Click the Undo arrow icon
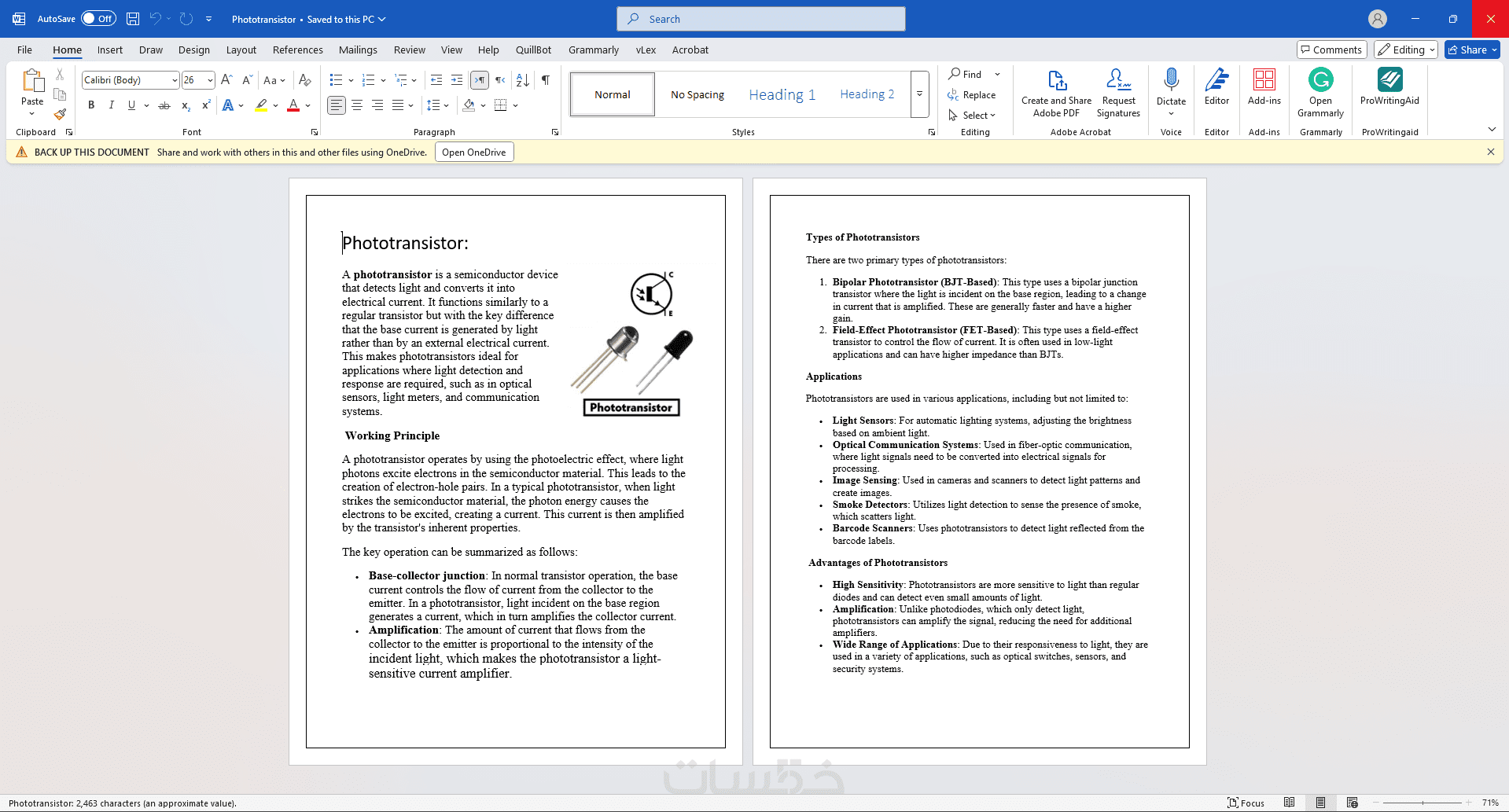The width and height of the screenshot is (1509, 812). pos(155,19)
